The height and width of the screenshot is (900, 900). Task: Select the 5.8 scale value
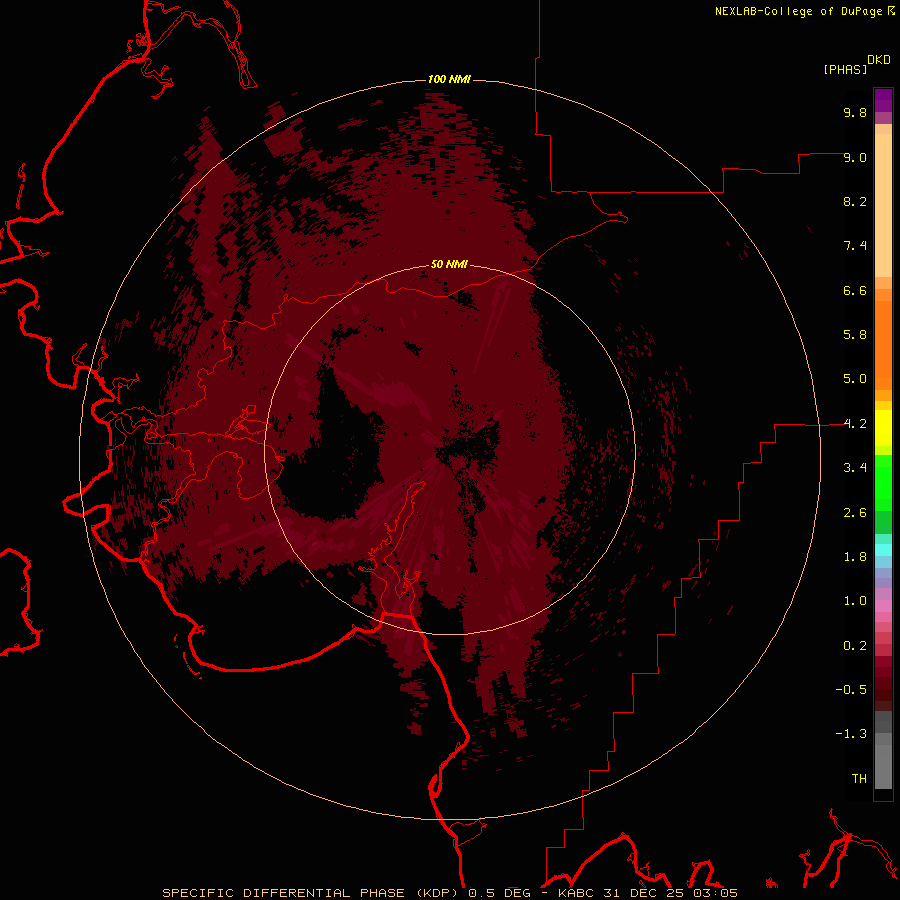pos(855,335)
